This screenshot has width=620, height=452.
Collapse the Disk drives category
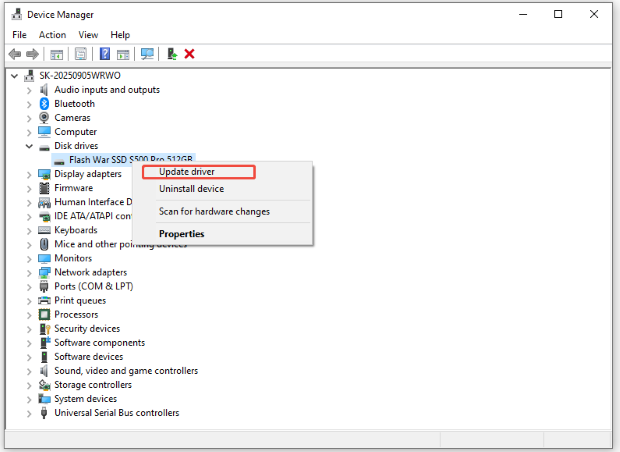[28, 146]
